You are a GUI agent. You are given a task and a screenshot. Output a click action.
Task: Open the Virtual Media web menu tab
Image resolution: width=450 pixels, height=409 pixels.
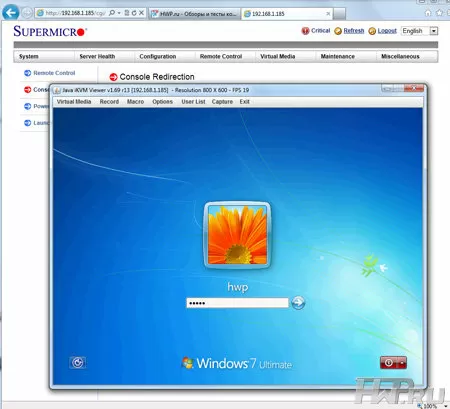(278, 56)
